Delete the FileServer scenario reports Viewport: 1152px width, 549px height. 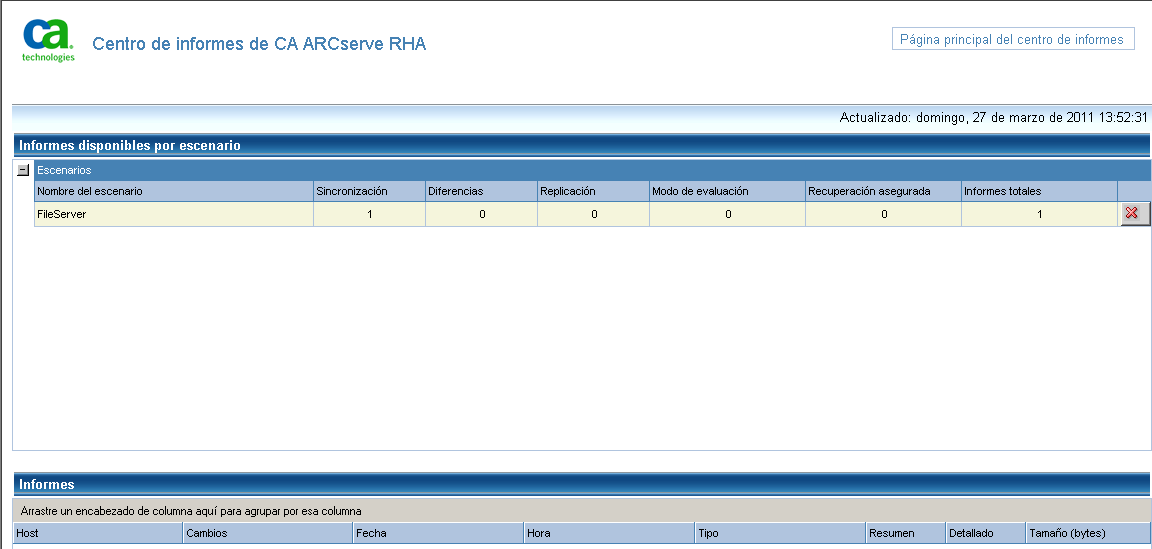1133,213
